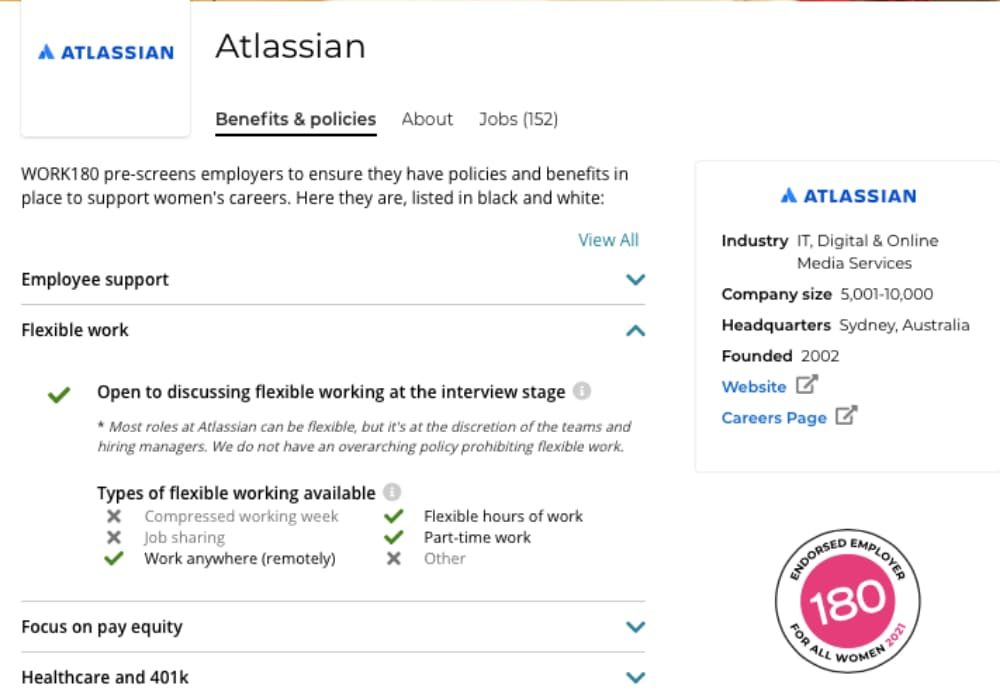Screen dimensions: 1000x700
Task: Collapse the Flexible work section chevron
Action: [x=635, y=330]
